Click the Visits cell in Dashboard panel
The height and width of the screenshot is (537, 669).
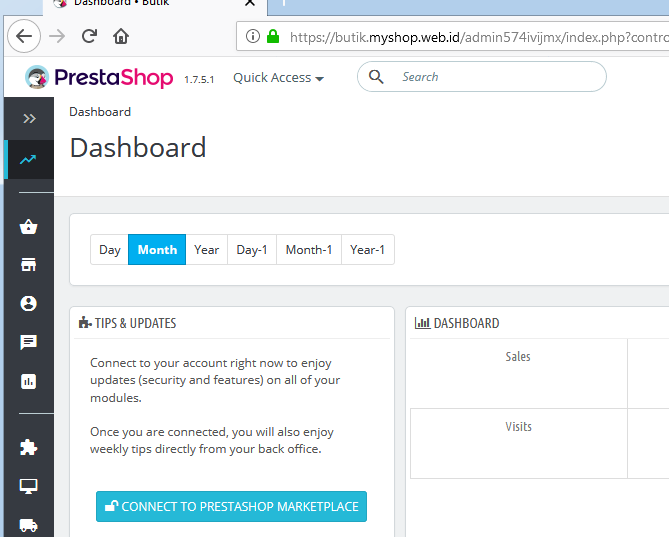pos(518,443)
